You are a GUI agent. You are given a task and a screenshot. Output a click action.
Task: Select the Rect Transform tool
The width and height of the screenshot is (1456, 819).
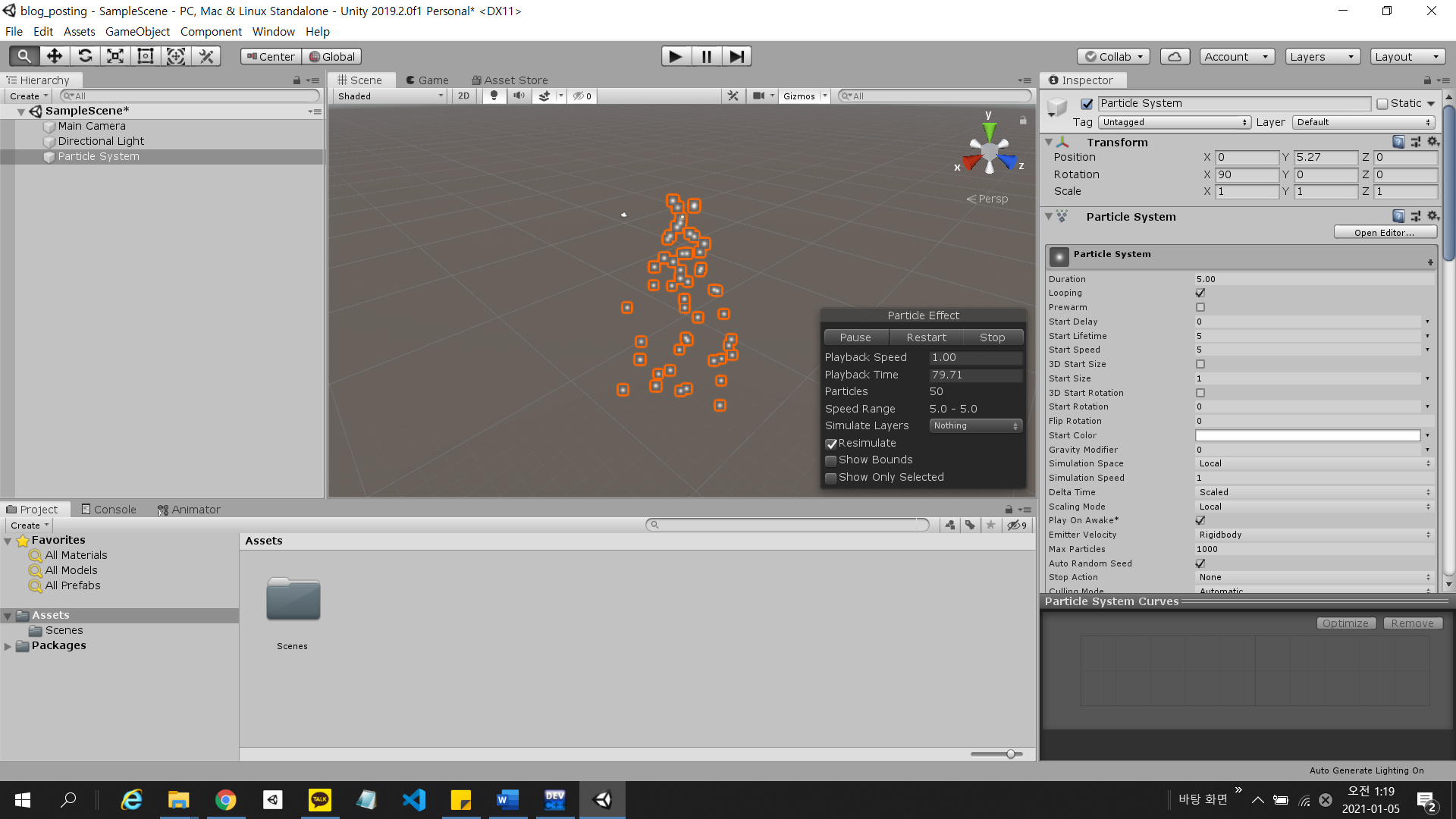(x=145, y=56)
